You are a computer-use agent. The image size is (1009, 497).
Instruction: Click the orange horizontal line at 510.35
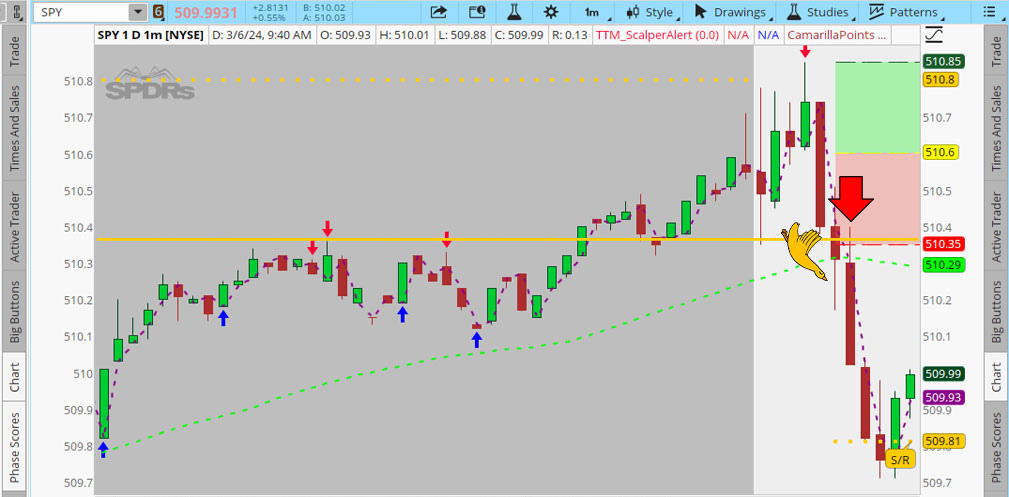pos(507,239)
